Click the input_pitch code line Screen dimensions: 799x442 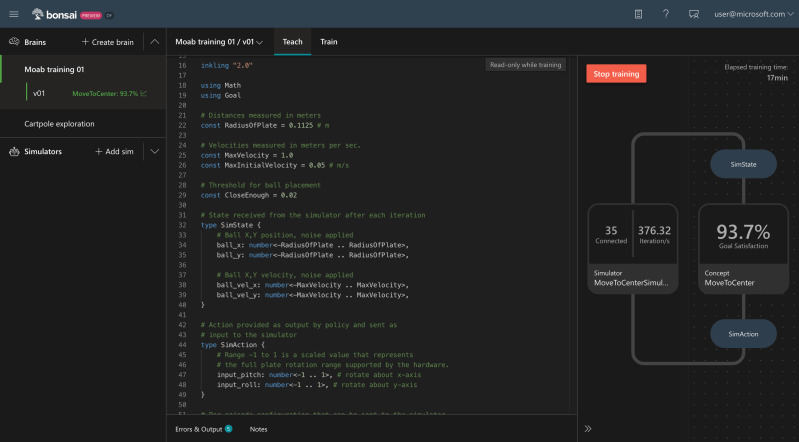pyautogui.click(x=319, y=375)
